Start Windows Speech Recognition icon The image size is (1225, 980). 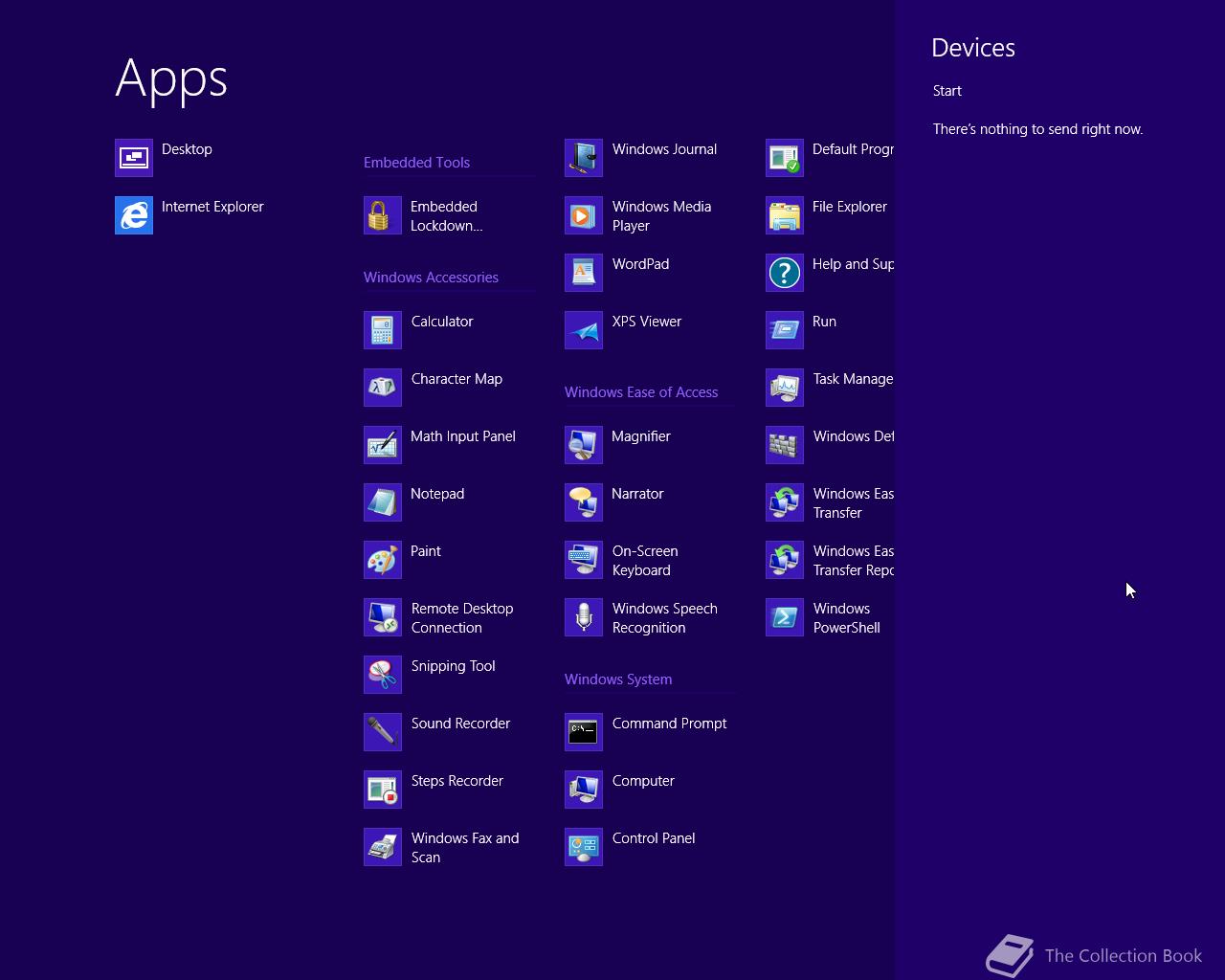tap(584, 617)
